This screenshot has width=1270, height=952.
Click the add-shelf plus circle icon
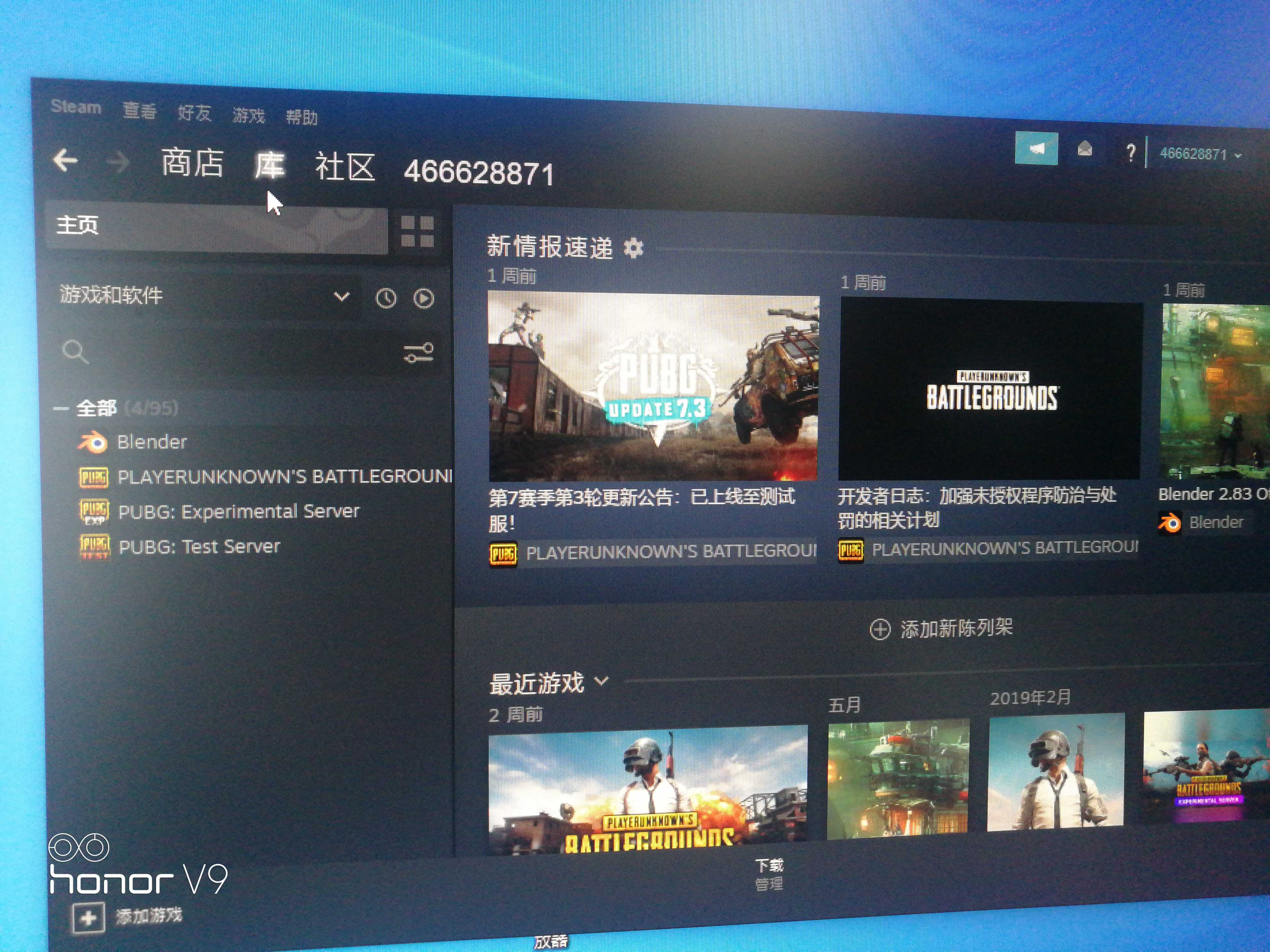pyautogui.click(x=880, y=629)
